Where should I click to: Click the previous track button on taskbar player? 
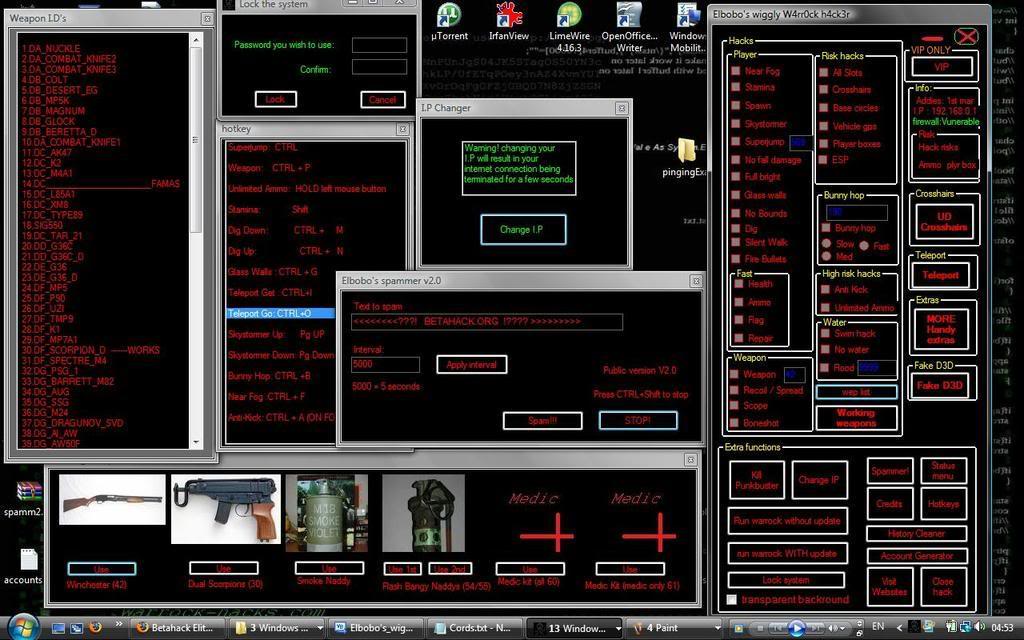777,628
